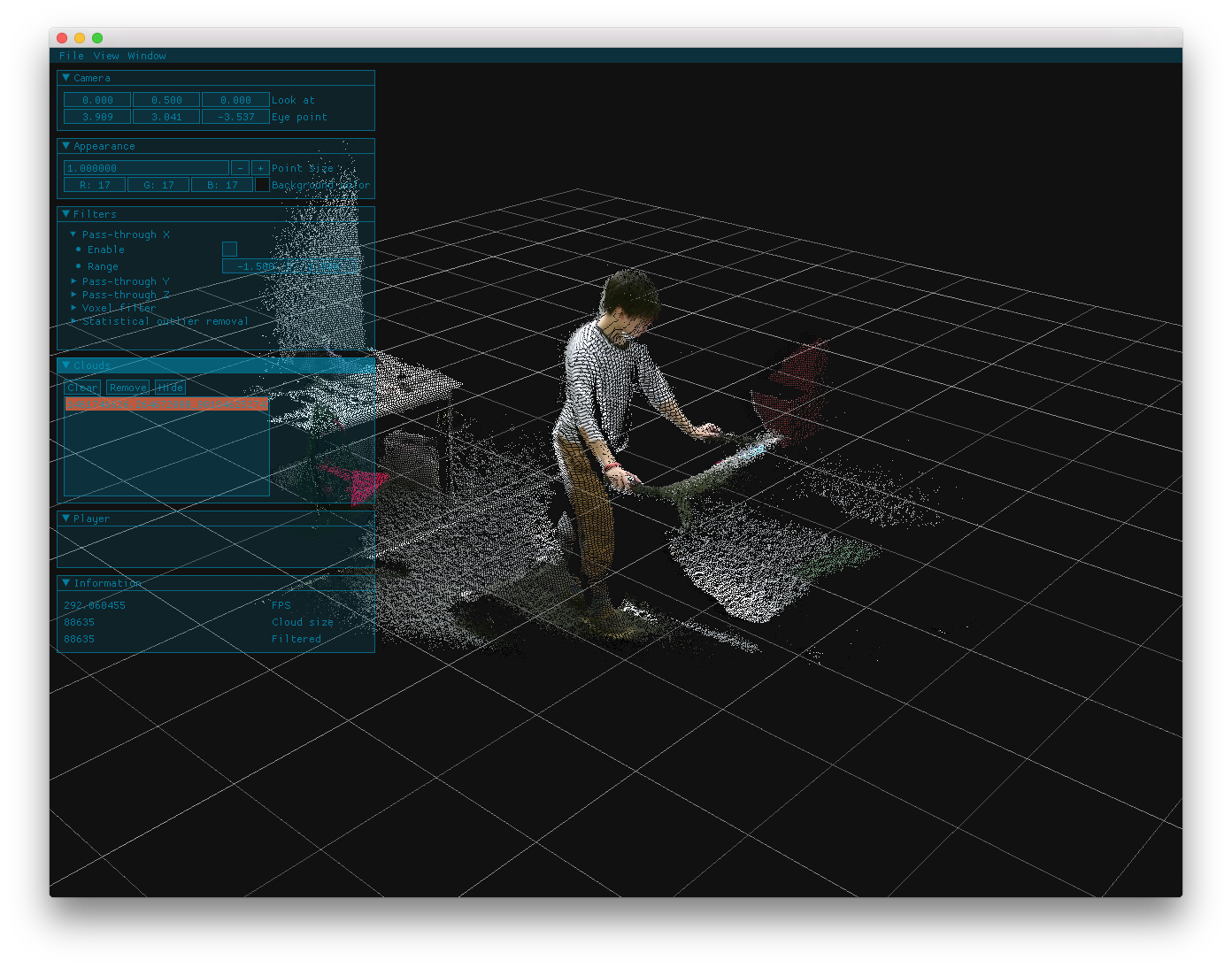Close the window with red button

coord(62,38)
